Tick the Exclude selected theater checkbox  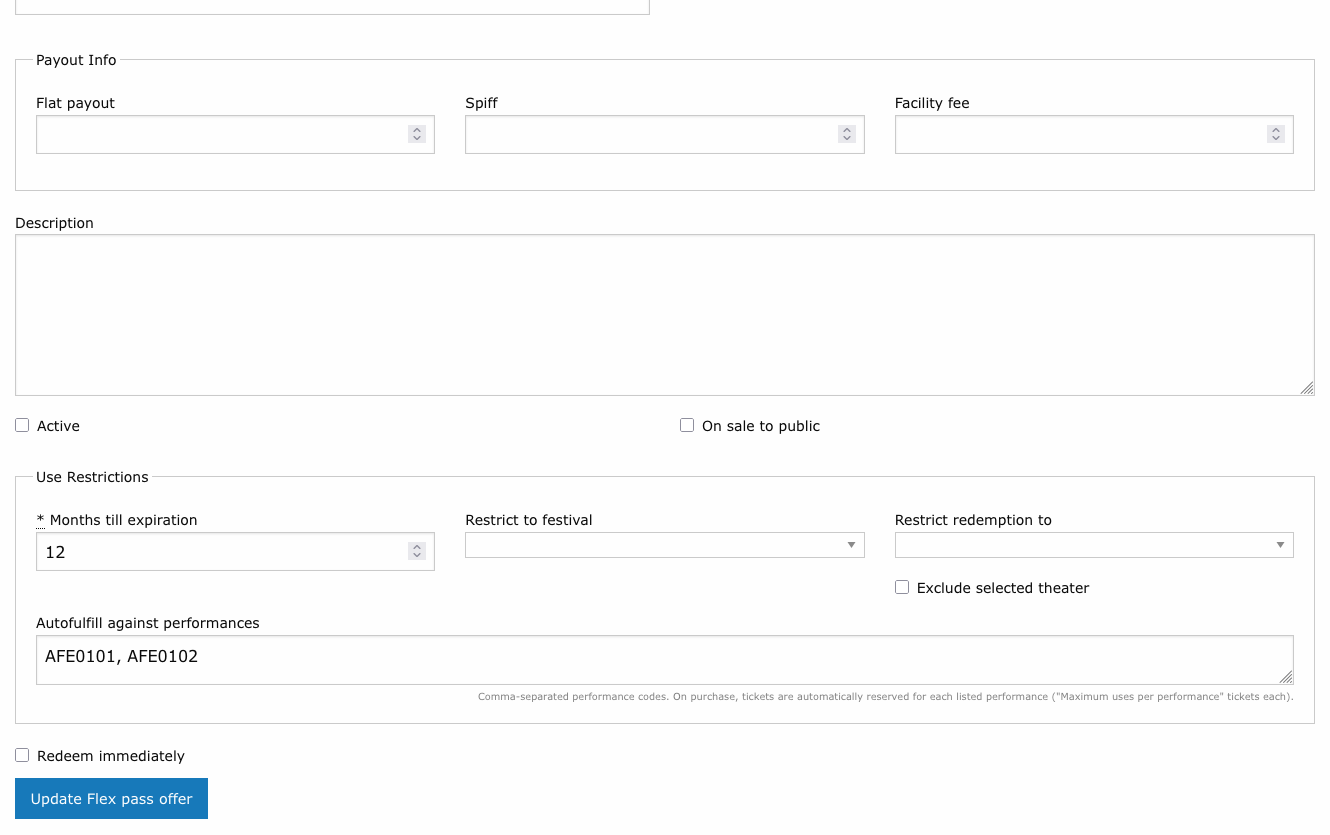[x=902, y=587]
